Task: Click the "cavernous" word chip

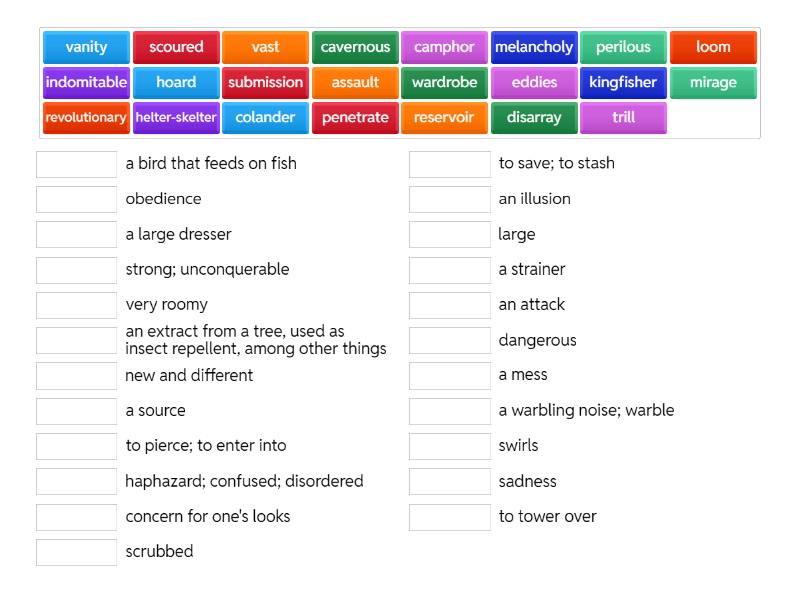Action: point(355,47)
